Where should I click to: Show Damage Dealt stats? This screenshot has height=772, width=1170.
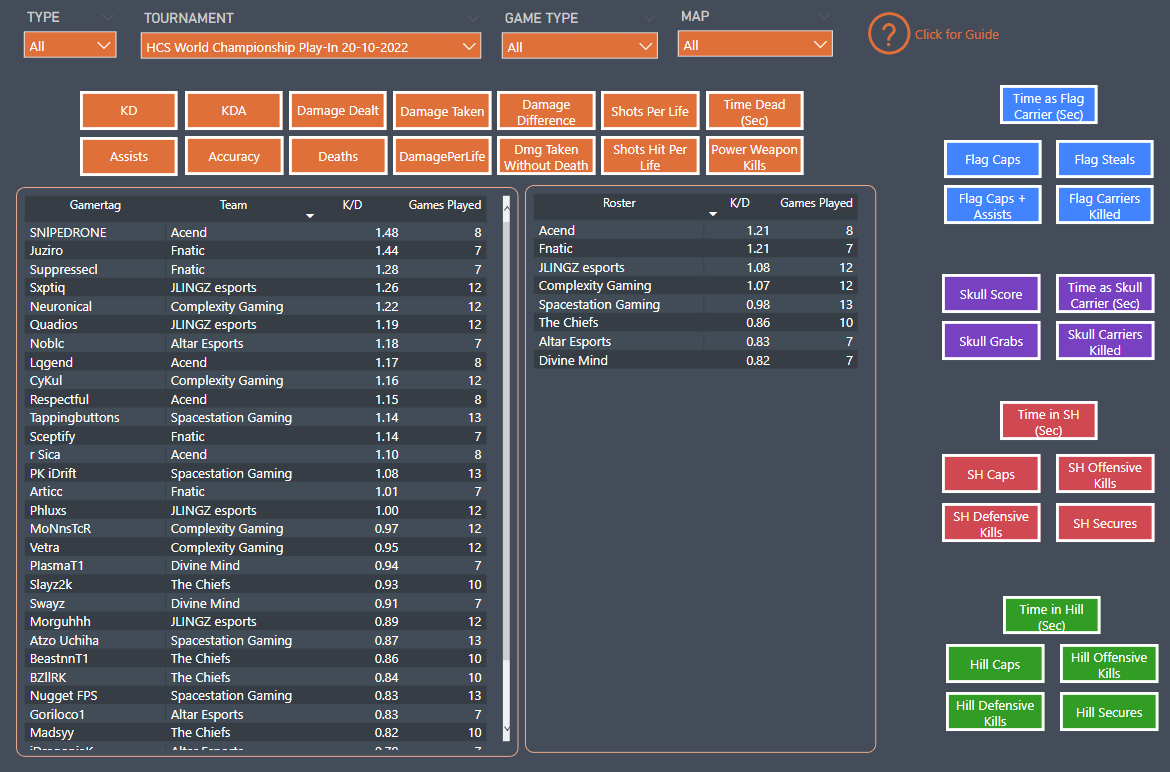tap(337, 110)
